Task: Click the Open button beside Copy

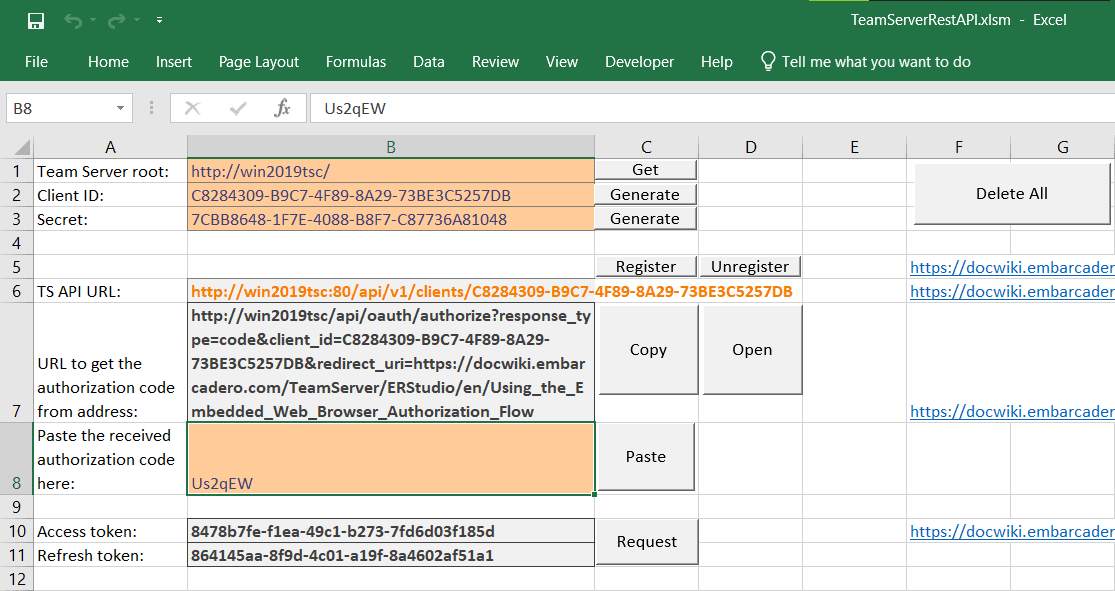Action: point(752,350)
